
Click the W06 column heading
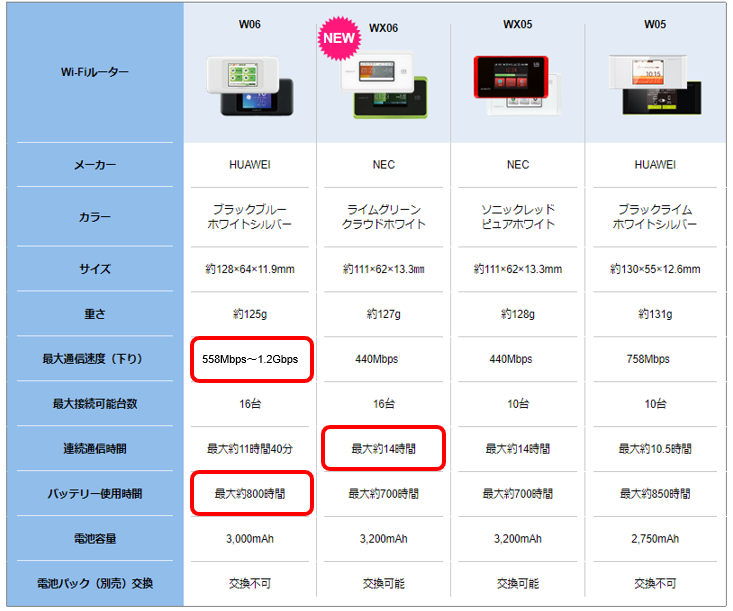click(x=250, y=24)
